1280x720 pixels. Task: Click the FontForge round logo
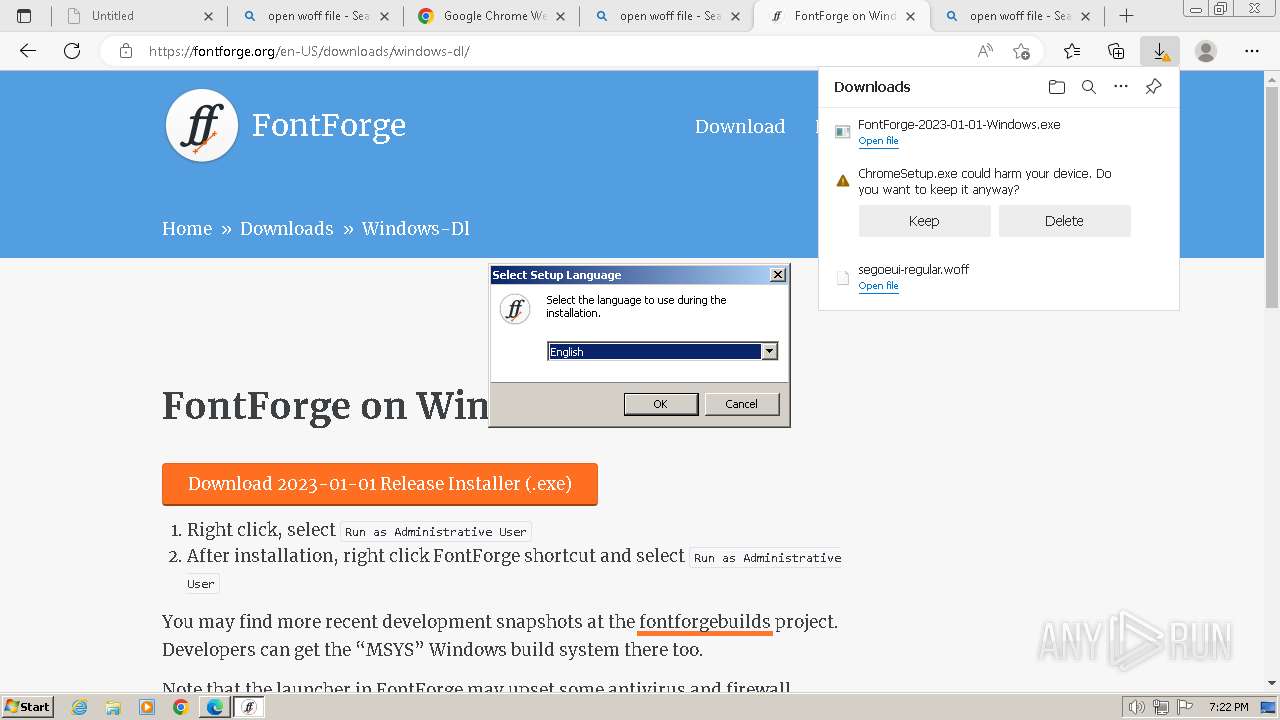tap(202, 126)
